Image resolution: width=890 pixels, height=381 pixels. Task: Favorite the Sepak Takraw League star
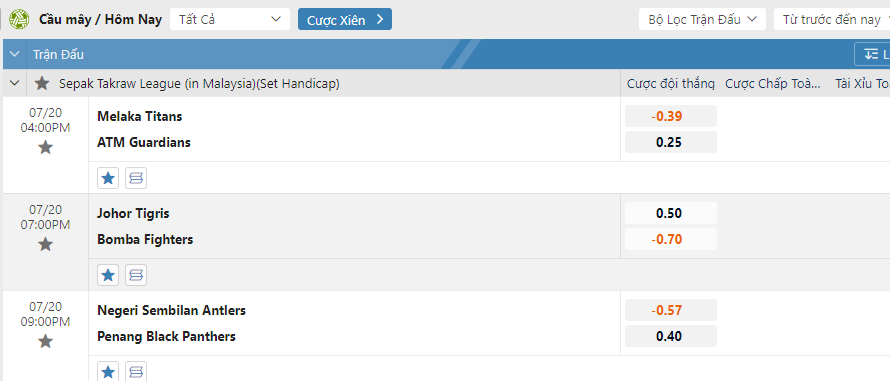click(x=42, y=84)
